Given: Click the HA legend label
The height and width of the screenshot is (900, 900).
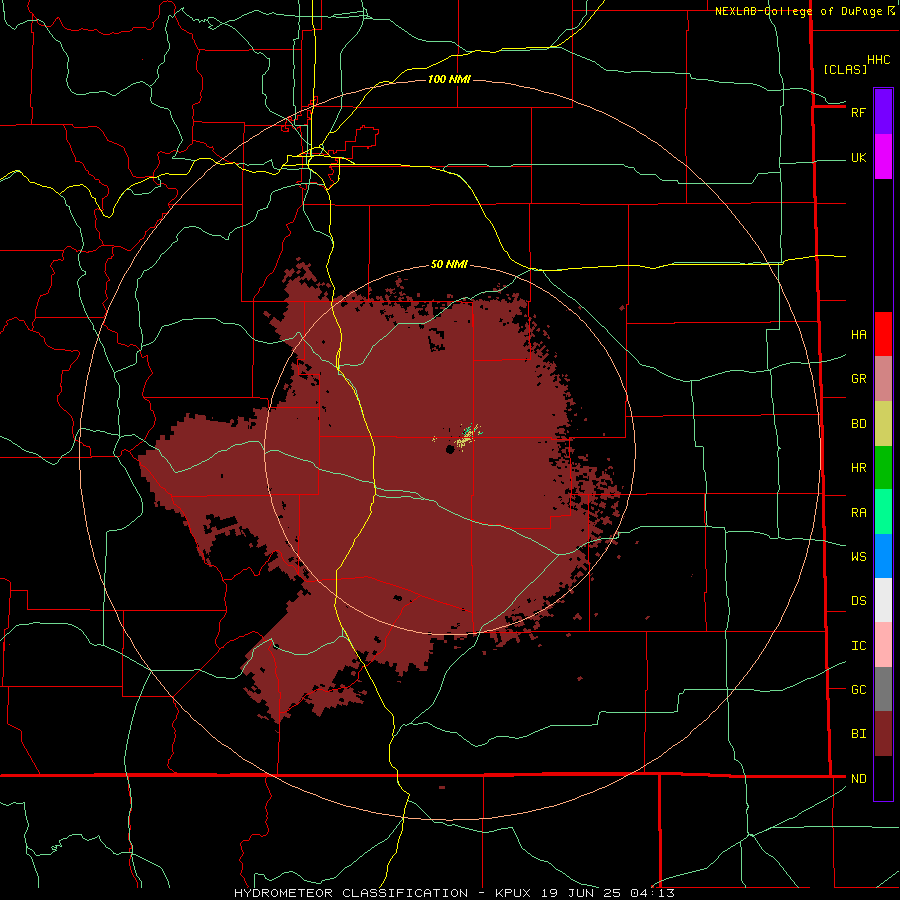Looking at the screenshot, I should click(x=858, y=335).
